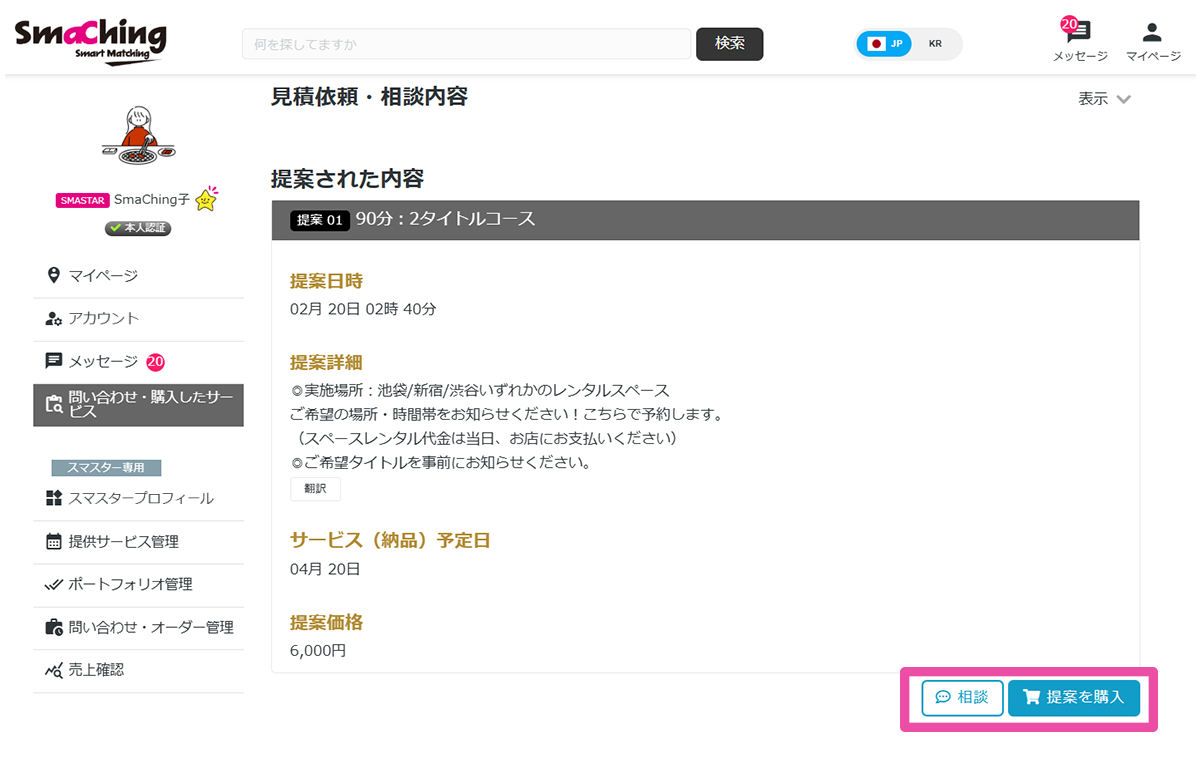Click the search input field
Image resolution: width=1200 pixels, height=759 pixels.
coord(466,44)
